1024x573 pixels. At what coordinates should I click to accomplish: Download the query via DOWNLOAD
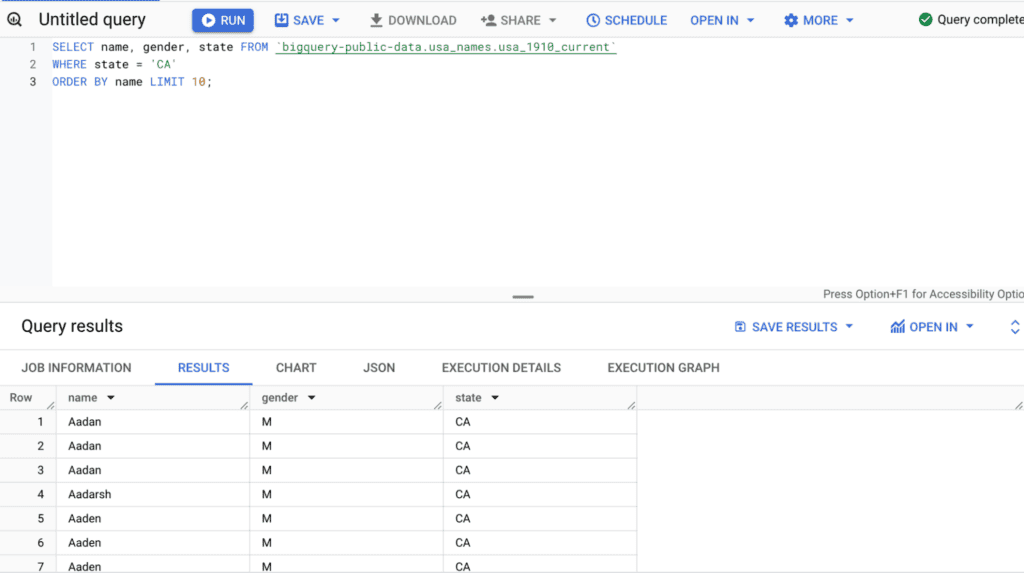click(413, 20)
